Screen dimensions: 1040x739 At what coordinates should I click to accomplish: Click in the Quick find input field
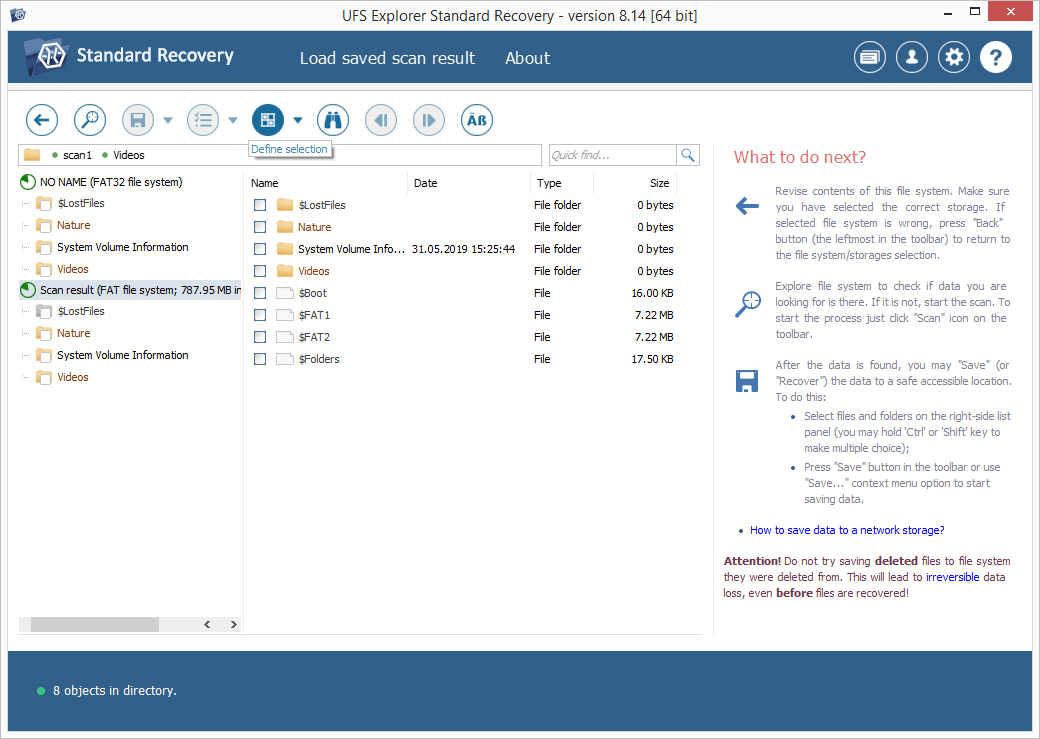click(x=613, y=155)
